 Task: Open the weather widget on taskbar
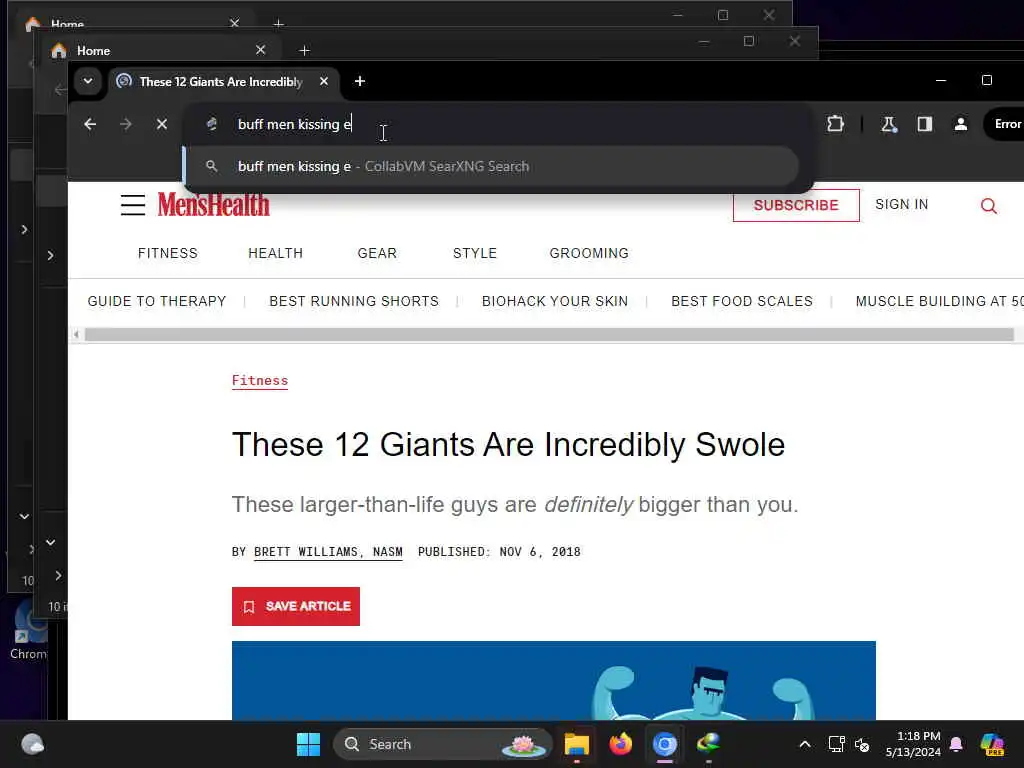click(32, 744)
